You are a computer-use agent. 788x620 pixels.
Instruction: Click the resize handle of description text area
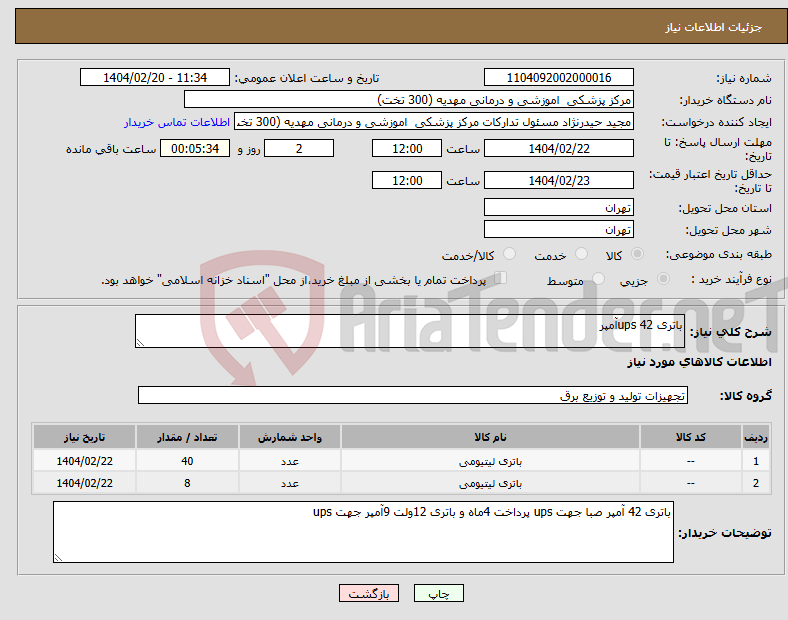point(140,343)
